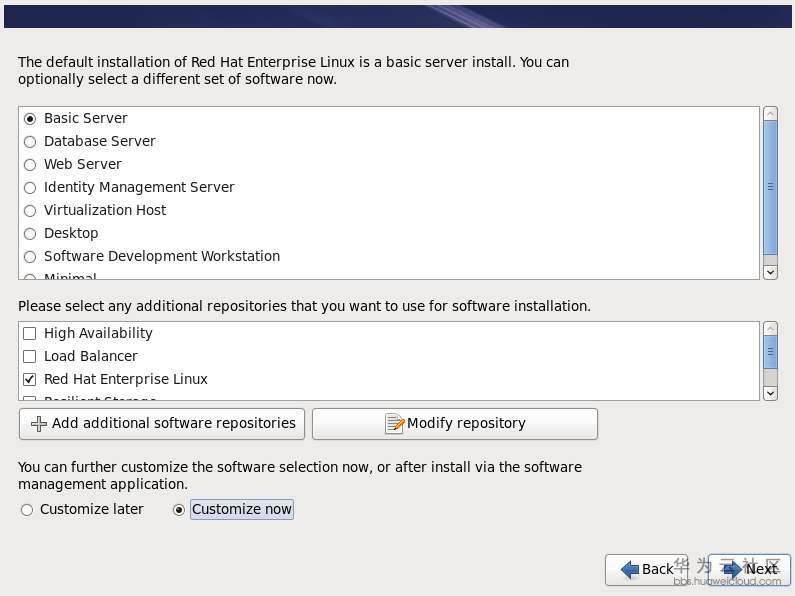Click the "High Availability" row text
The width and height of the screenshot is (795, 596).
click(98, 333)
